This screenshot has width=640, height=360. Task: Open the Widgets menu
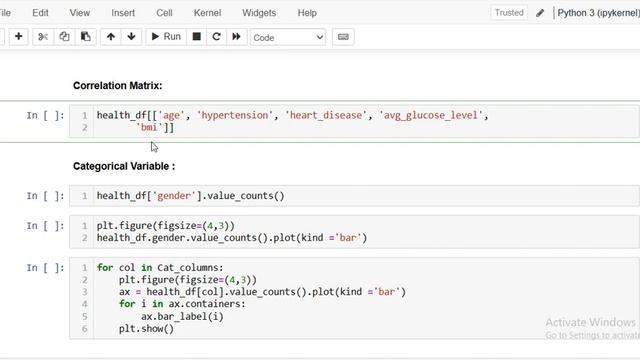[259, 13]
